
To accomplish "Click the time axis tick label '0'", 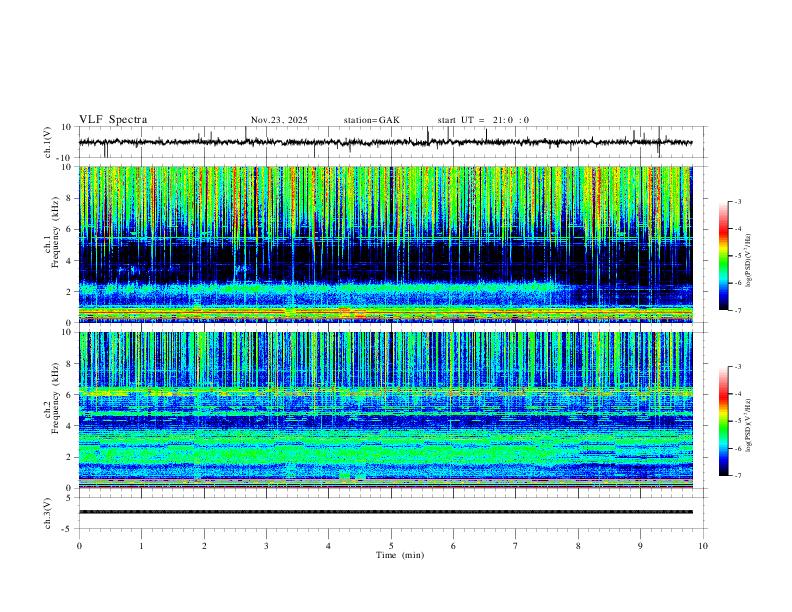I will (79, 546).
